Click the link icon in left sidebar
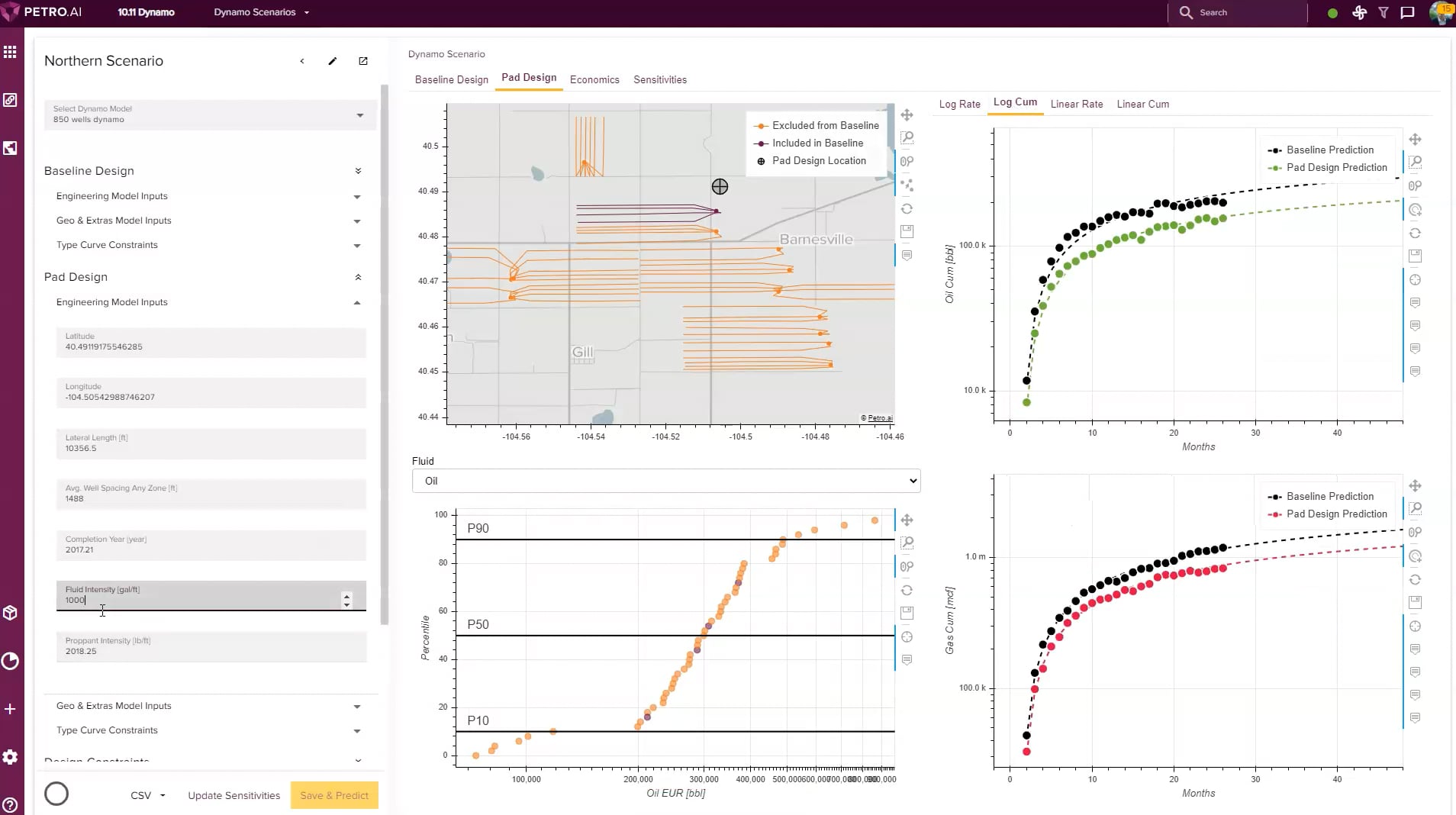 [10, 100]
